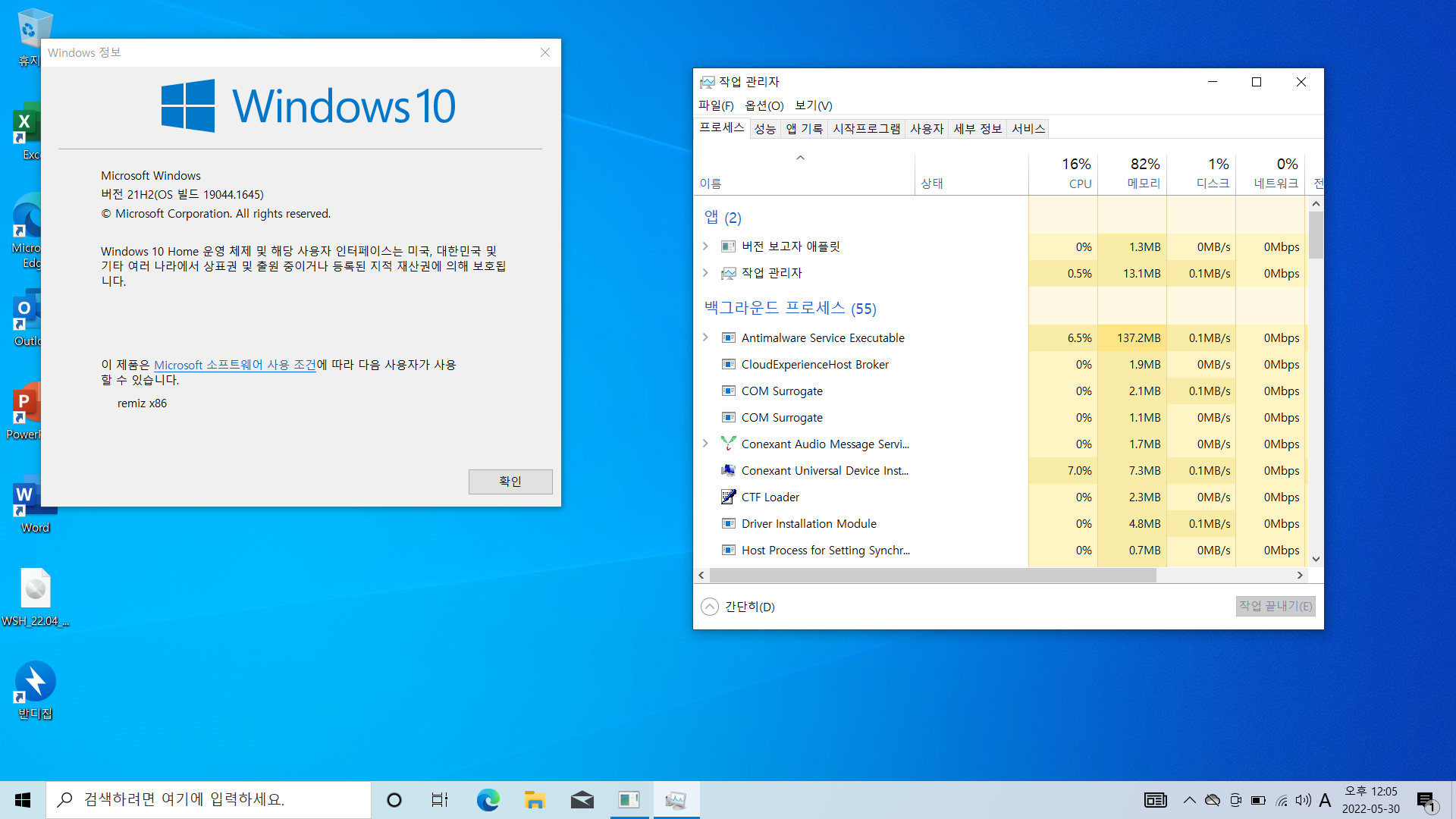Switch to Task Manager taskbar button
Viewport: 1456px width, 819px height.
676,799
